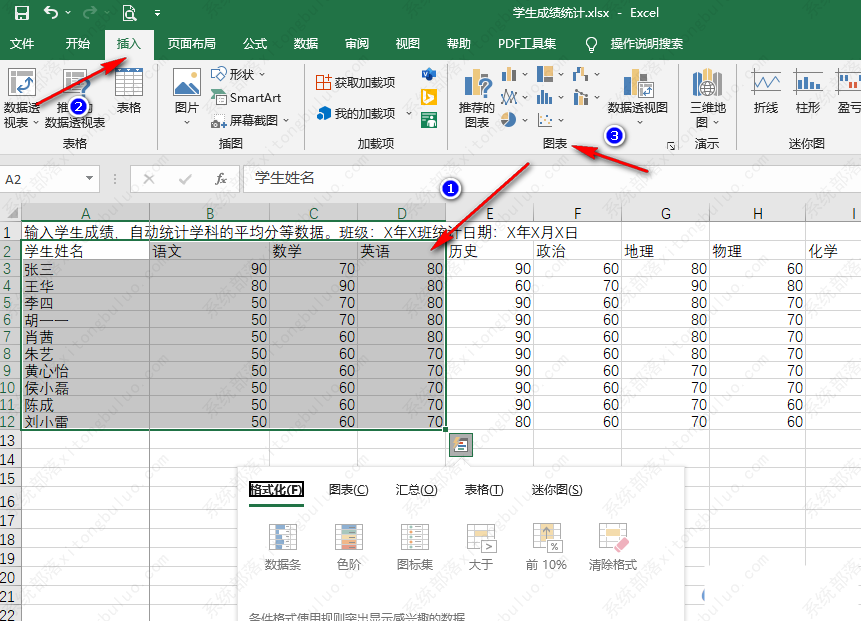Viewport: 861px width, 621px height.
Task: Switch to Page Layout (页面布局) tab
Action: (191, 44)
